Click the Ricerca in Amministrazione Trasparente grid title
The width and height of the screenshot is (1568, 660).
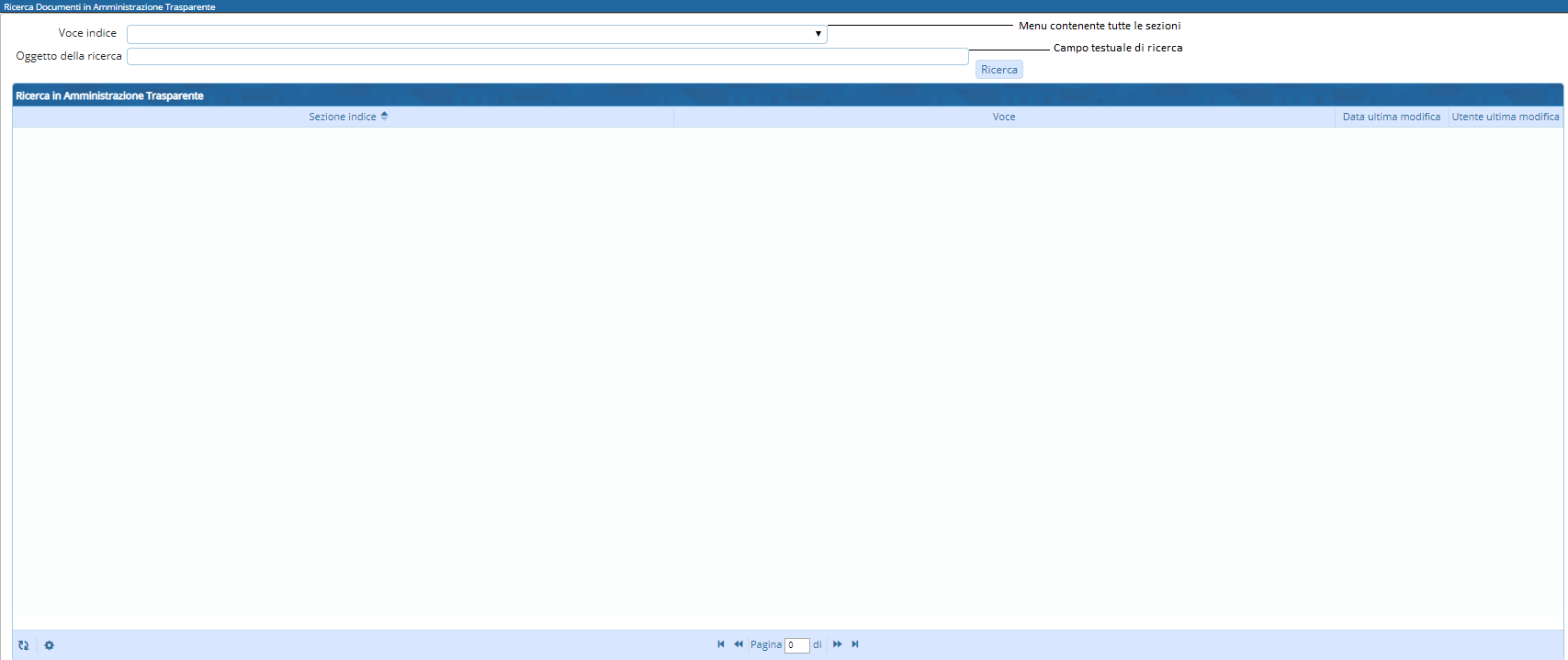click(109, 95)
